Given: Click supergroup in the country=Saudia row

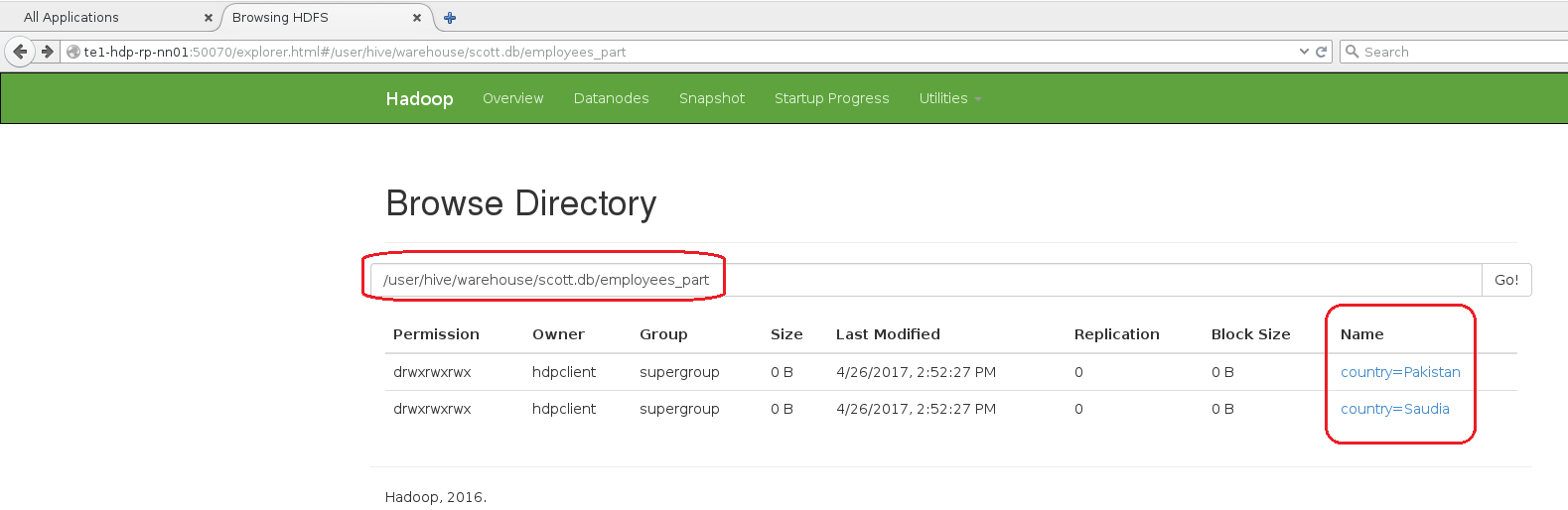Looking at the screenshot, I should pyautogui.click(x=679, y=409).
